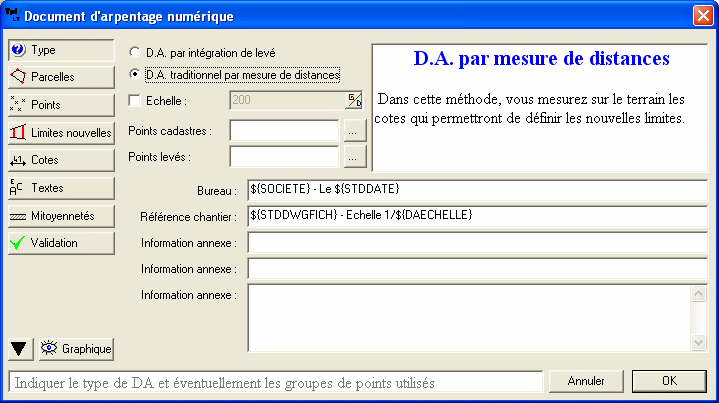Select the Textes icon
The image size is (719, 403).
point(18,187)
